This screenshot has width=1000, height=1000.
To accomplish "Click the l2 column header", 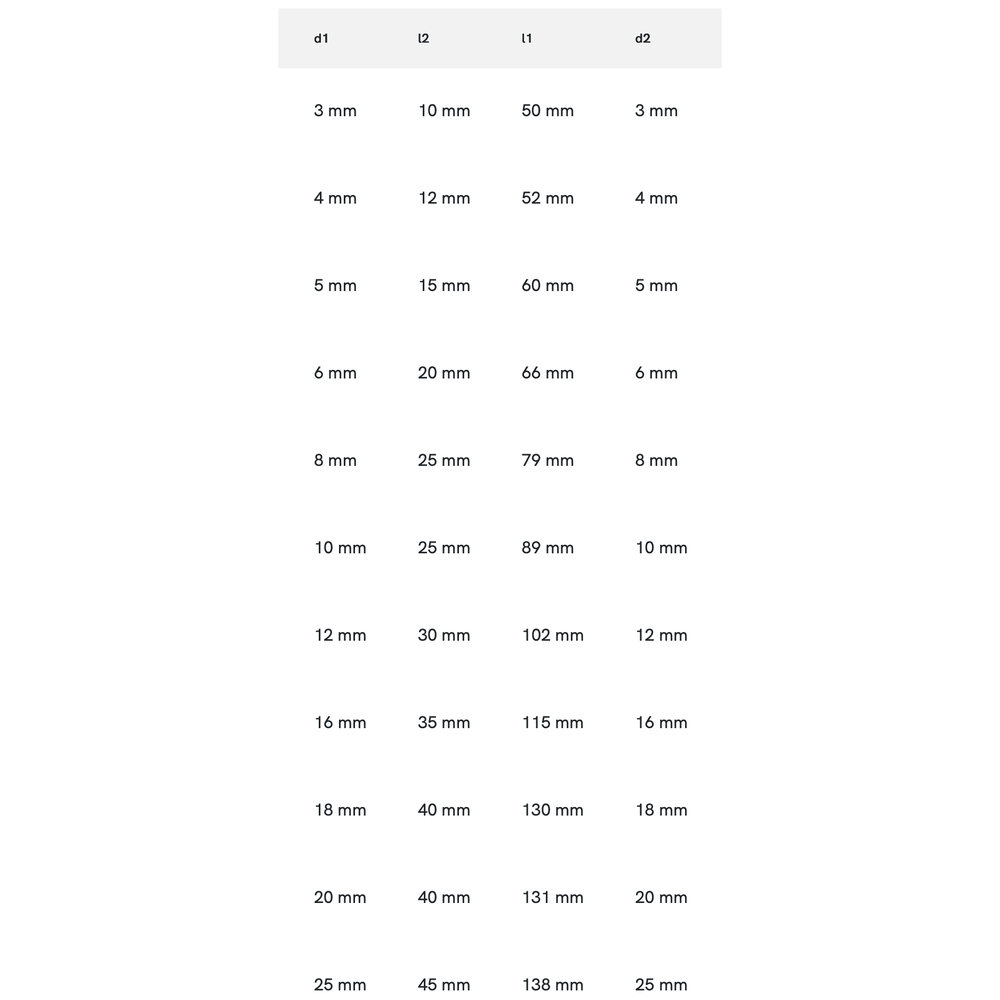I will [x=423, y=39].
